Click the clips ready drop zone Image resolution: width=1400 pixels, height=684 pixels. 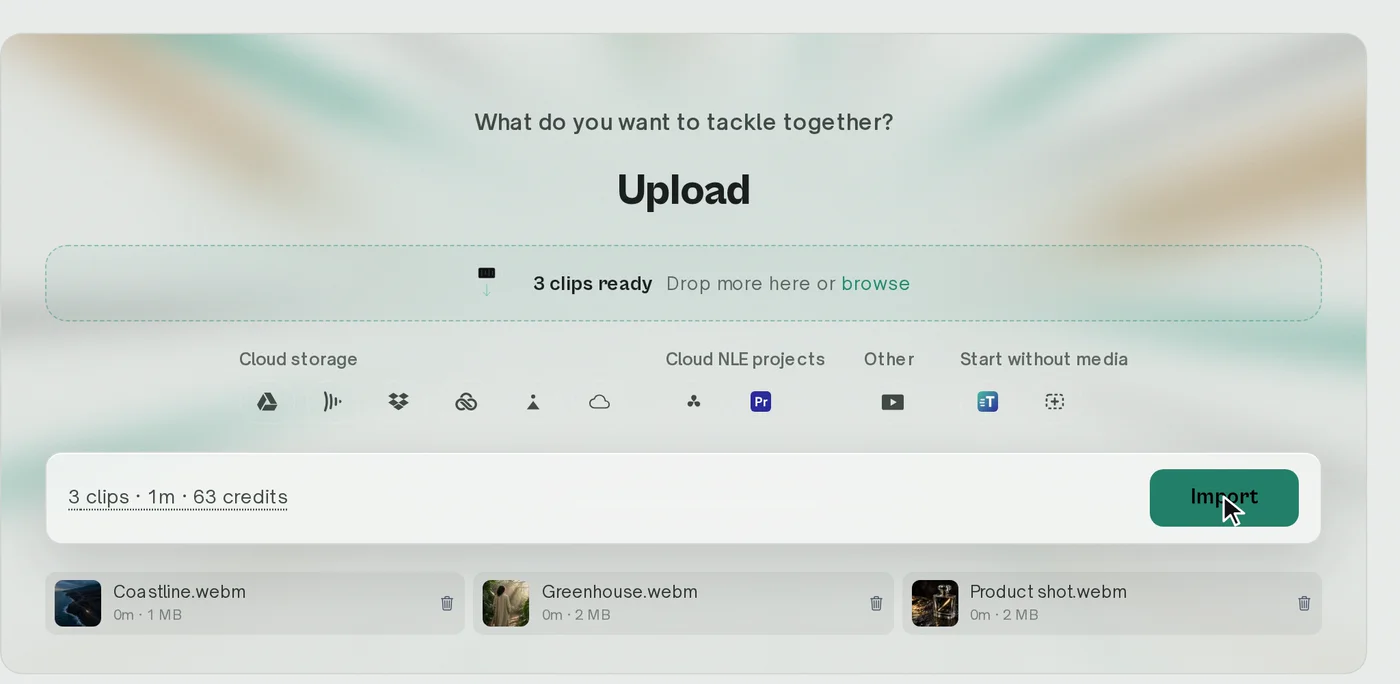pos(683,283)
